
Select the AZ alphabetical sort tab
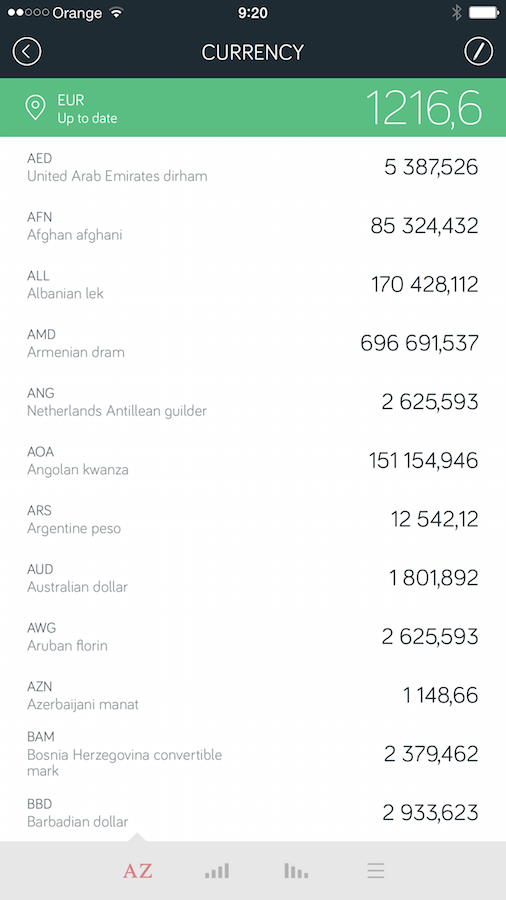coord(138,871)
